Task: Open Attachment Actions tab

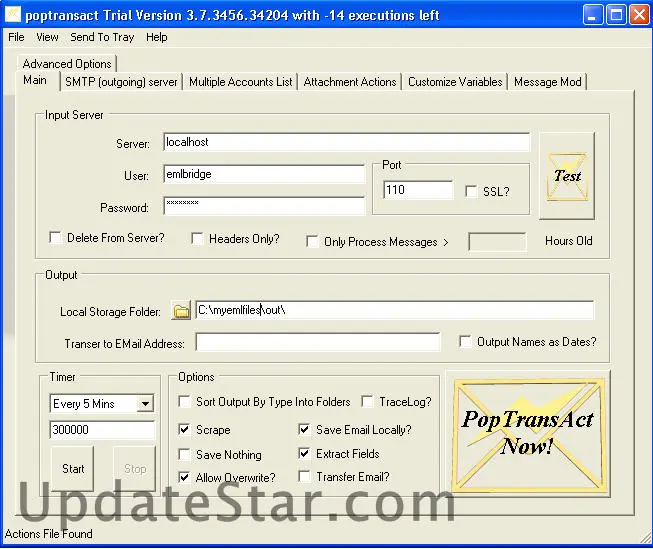Action: 350,82
